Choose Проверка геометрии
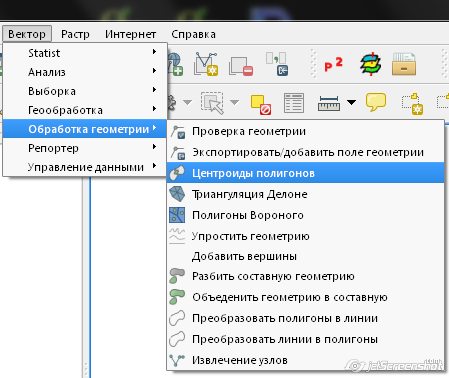This screenshot has width=449, height=378. pyautogui.click(x=305, y=131)
